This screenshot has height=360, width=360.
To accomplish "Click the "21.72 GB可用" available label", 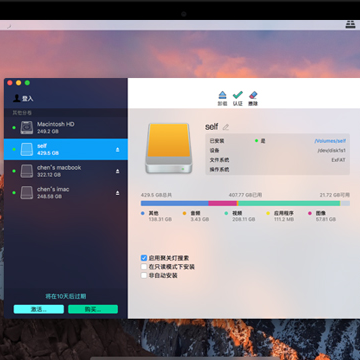I will (x=335, y=195).
